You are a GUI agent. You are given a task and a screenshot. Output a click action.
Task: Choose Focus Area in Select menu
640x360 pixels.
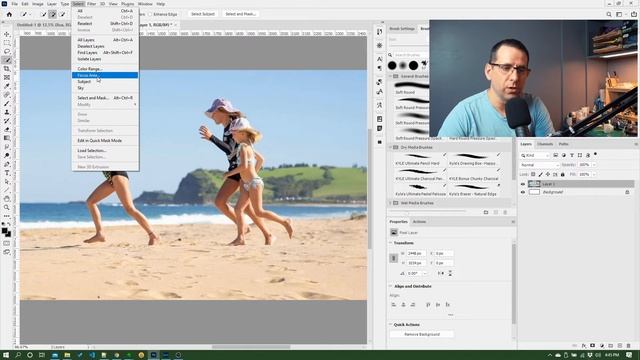[x=105, y=75]
